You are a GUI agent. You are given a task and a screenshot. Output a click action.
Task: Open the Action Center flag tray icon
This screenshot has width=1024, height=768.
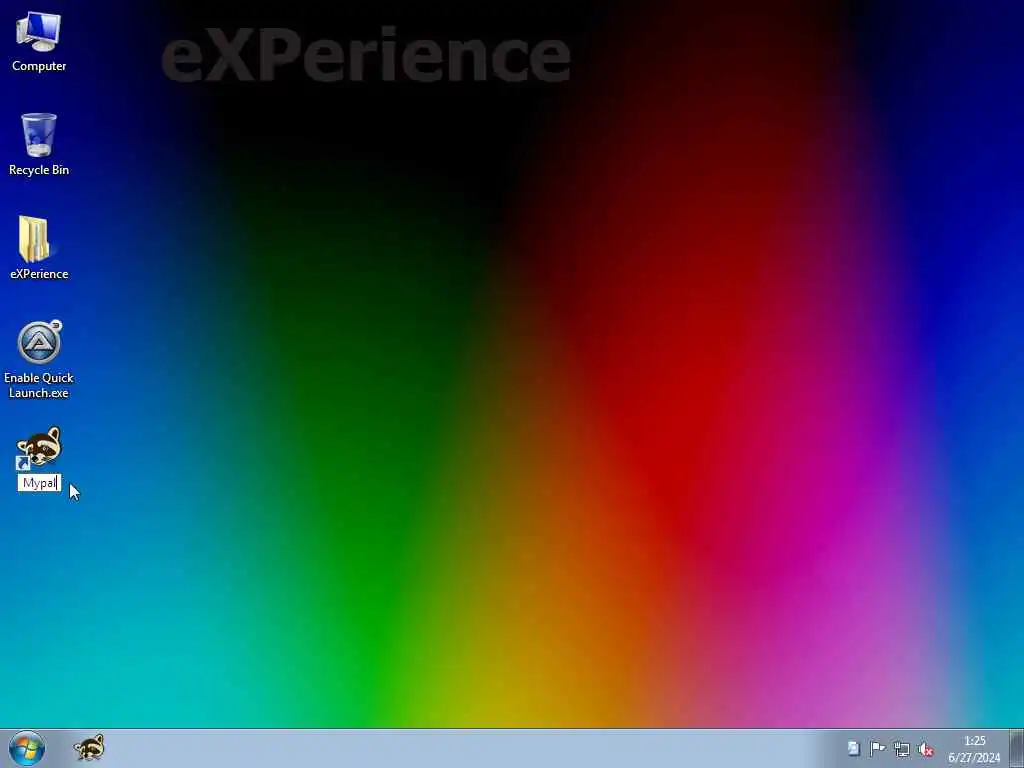pos(877,749)
